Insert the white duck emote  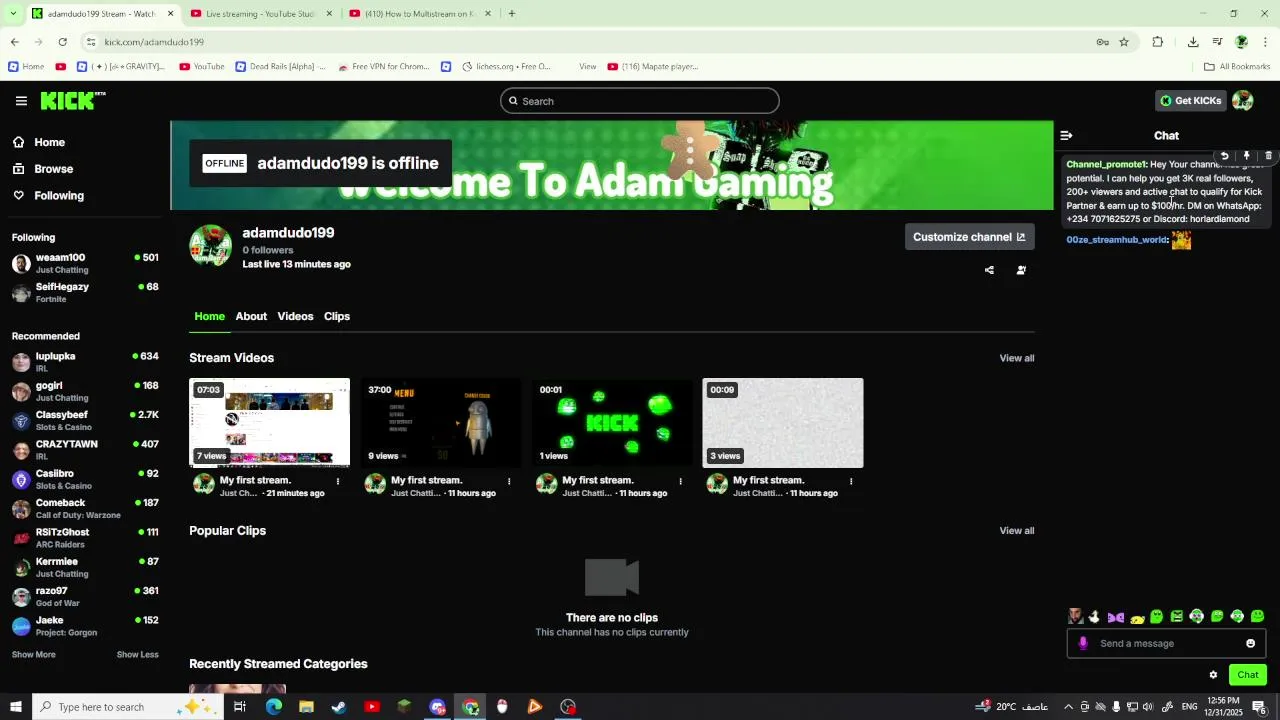pos(1095,617)
